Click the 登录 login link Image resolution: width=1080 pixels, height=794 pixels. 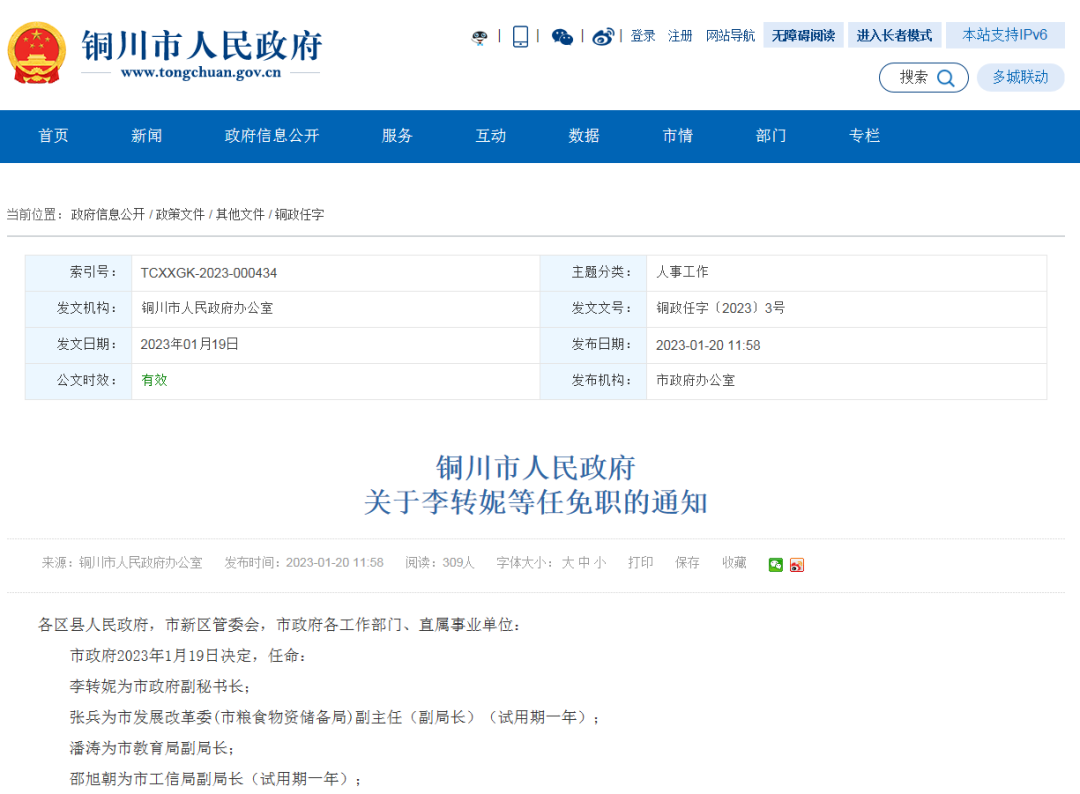point(643,35)
